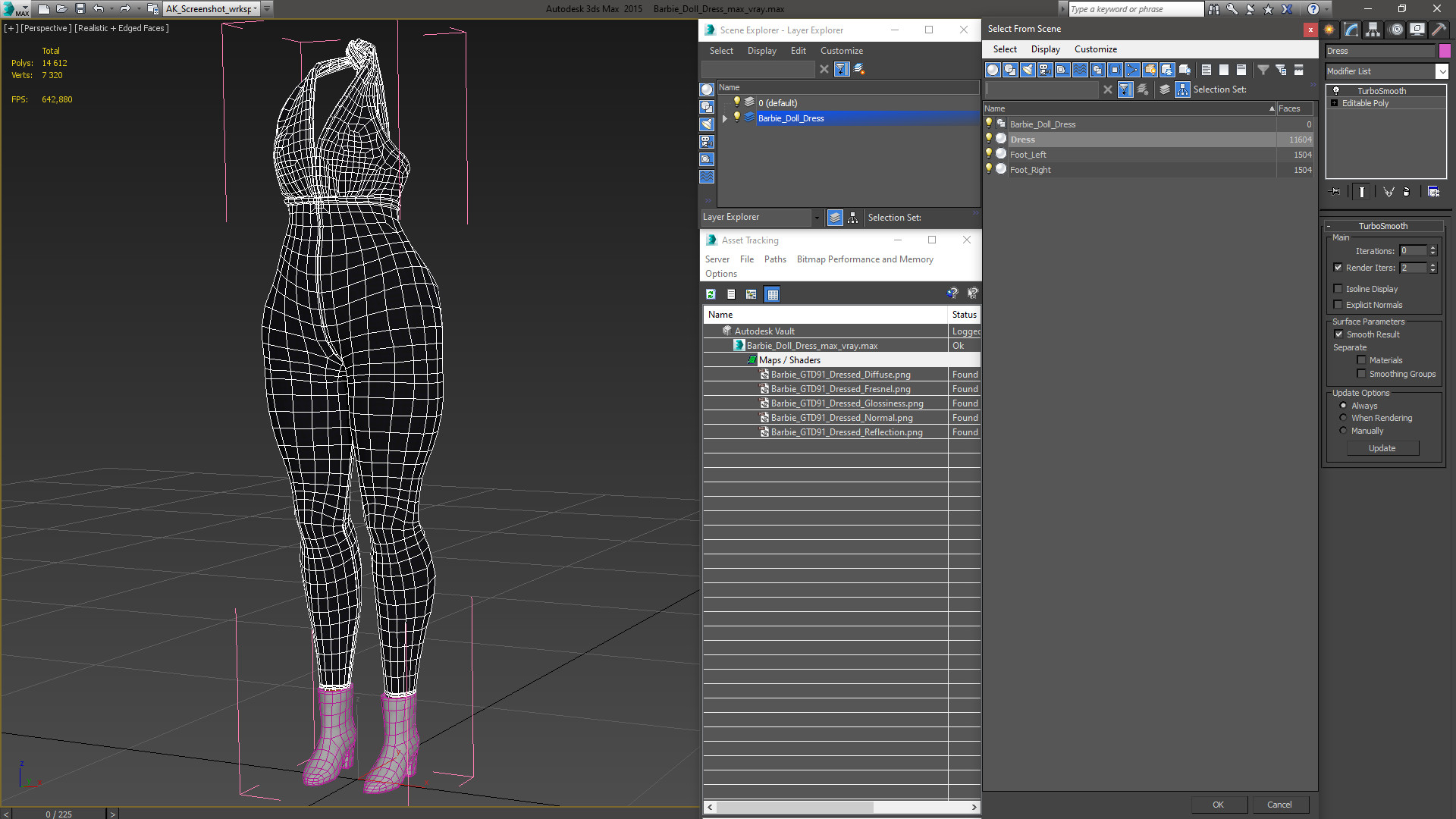Viewport: 1456px width, 819px height.
Task: Redo action using the redo arrow
Action: 125,9
